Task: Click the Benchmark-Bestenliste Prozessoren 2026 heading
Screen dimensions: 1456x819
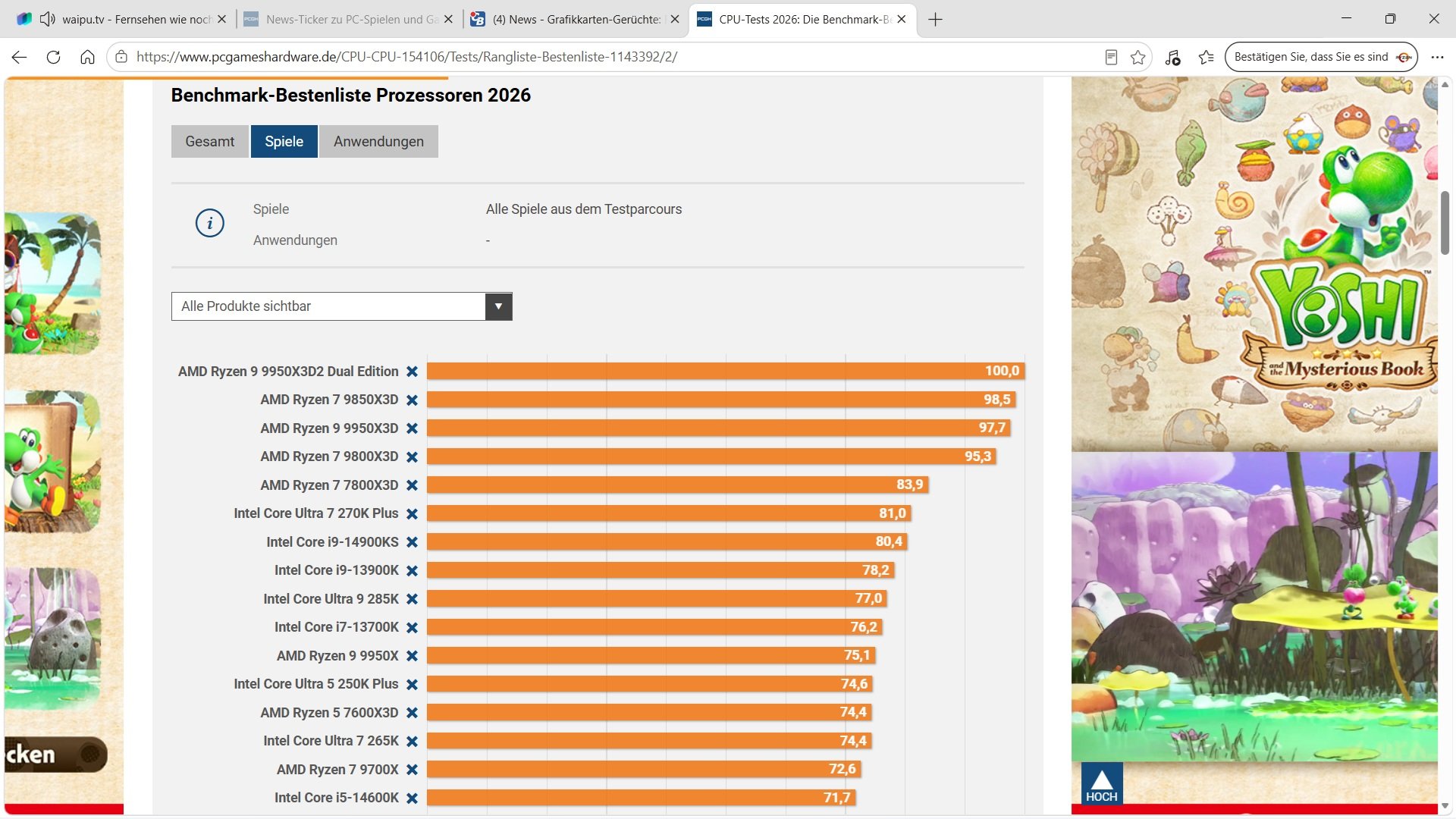Action: 350,96
